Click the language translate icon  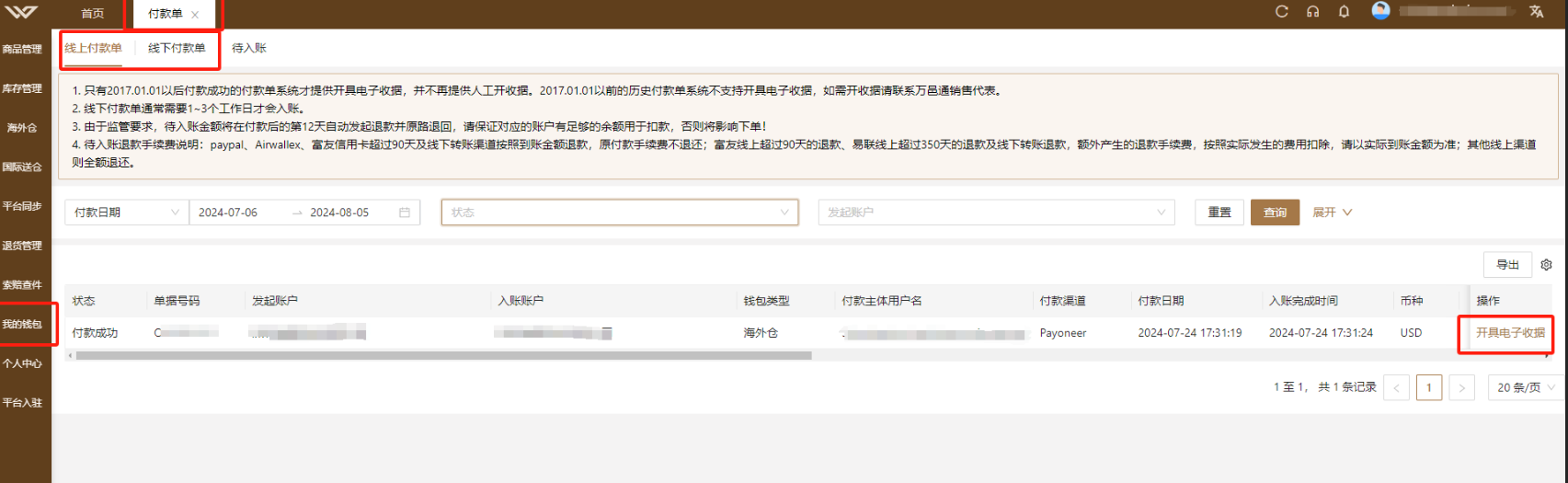[x=1536, y=12]
